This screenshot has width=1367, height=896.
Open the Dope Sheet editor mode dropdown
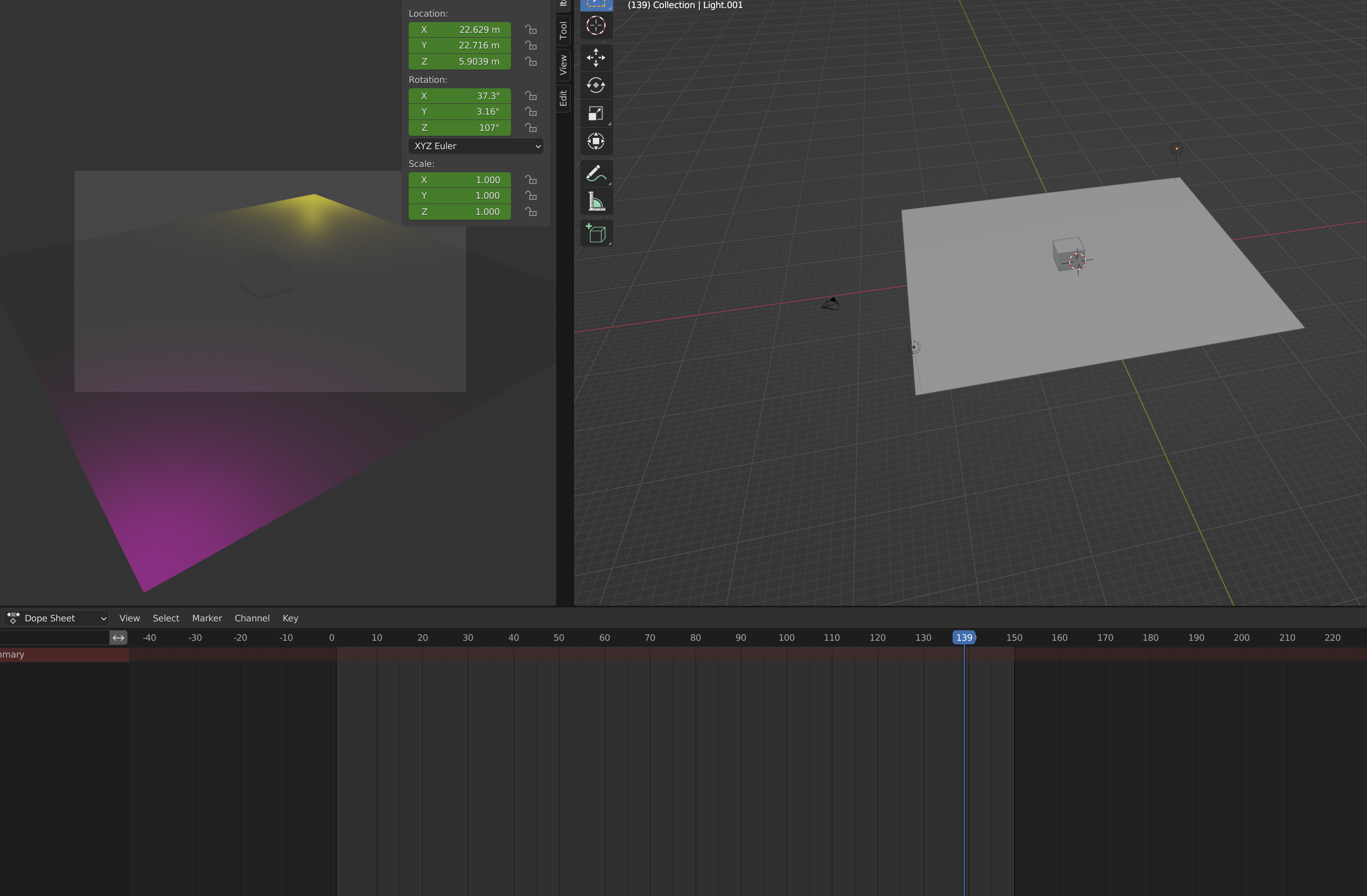tap(57, 618)
